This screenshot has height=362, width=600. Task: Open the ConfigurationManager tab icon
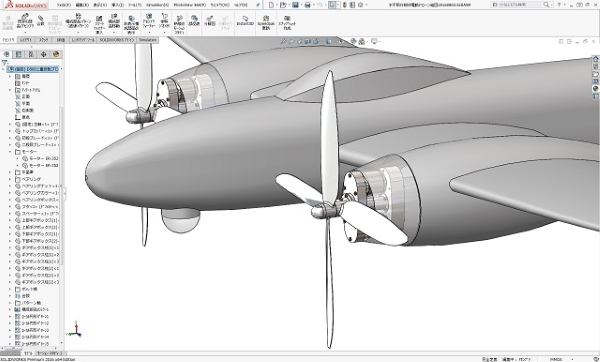(31, 54)
